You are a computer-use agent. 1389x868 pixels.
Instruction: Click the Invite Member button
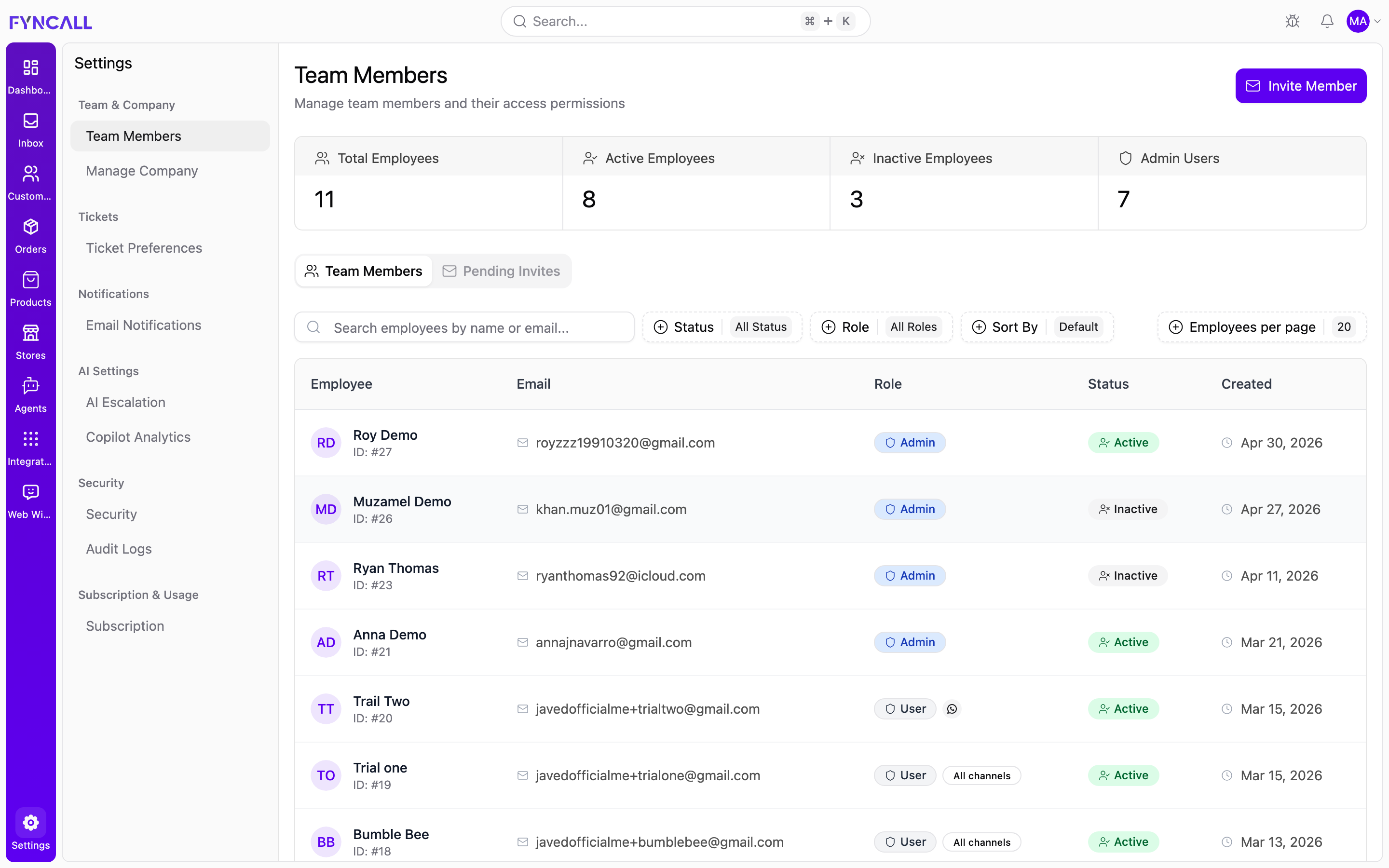(x=1301, y=86)
